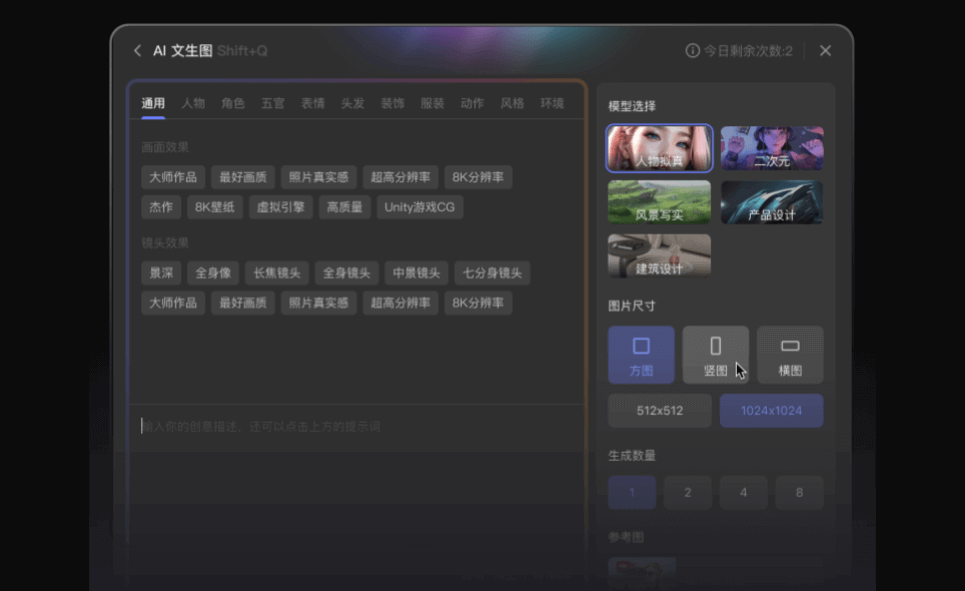Toggle the 大师作品 prompt tag

pyautogui.click(x=172, y=177)
